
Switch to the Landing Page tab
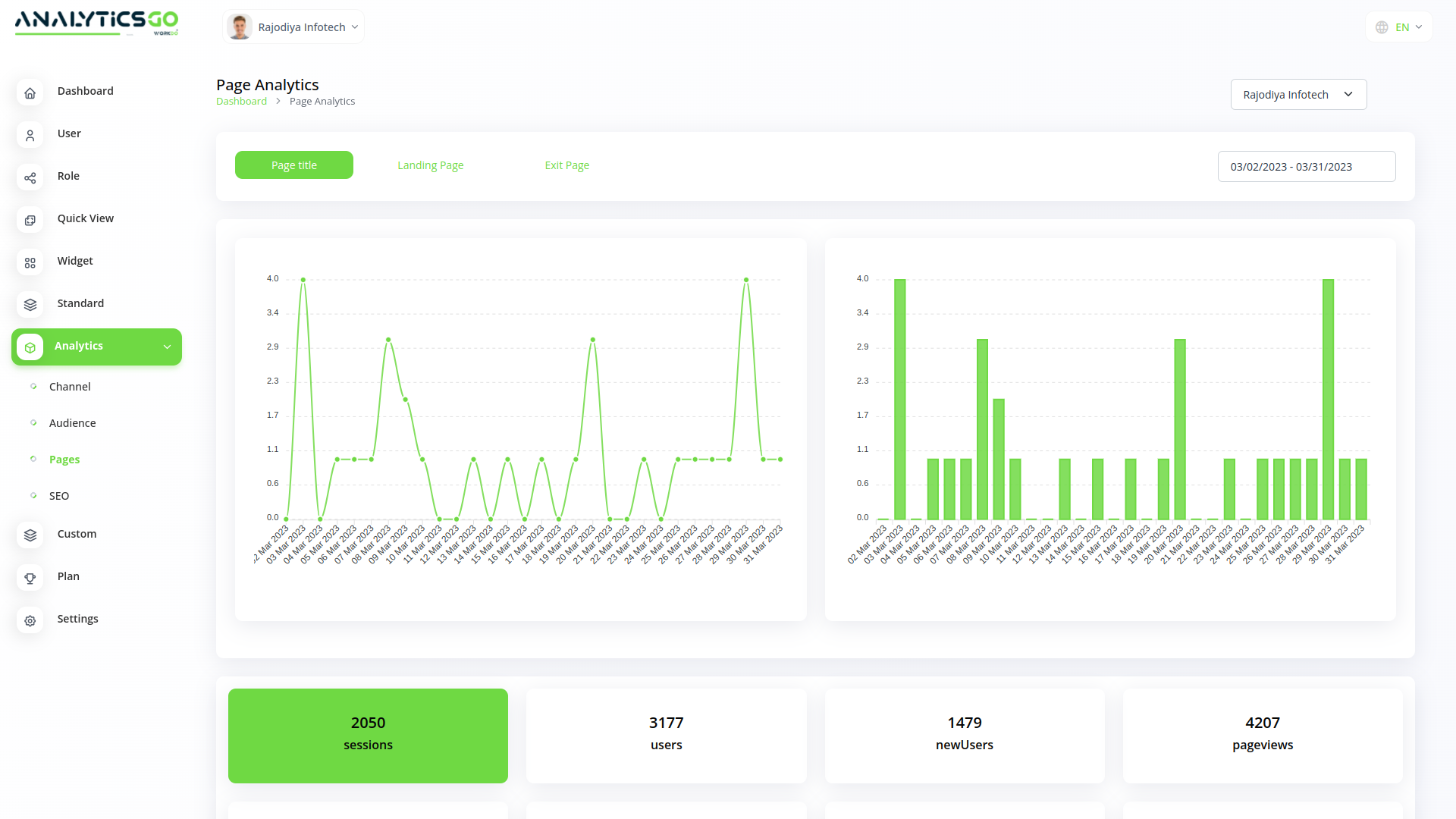coord(430,165)
